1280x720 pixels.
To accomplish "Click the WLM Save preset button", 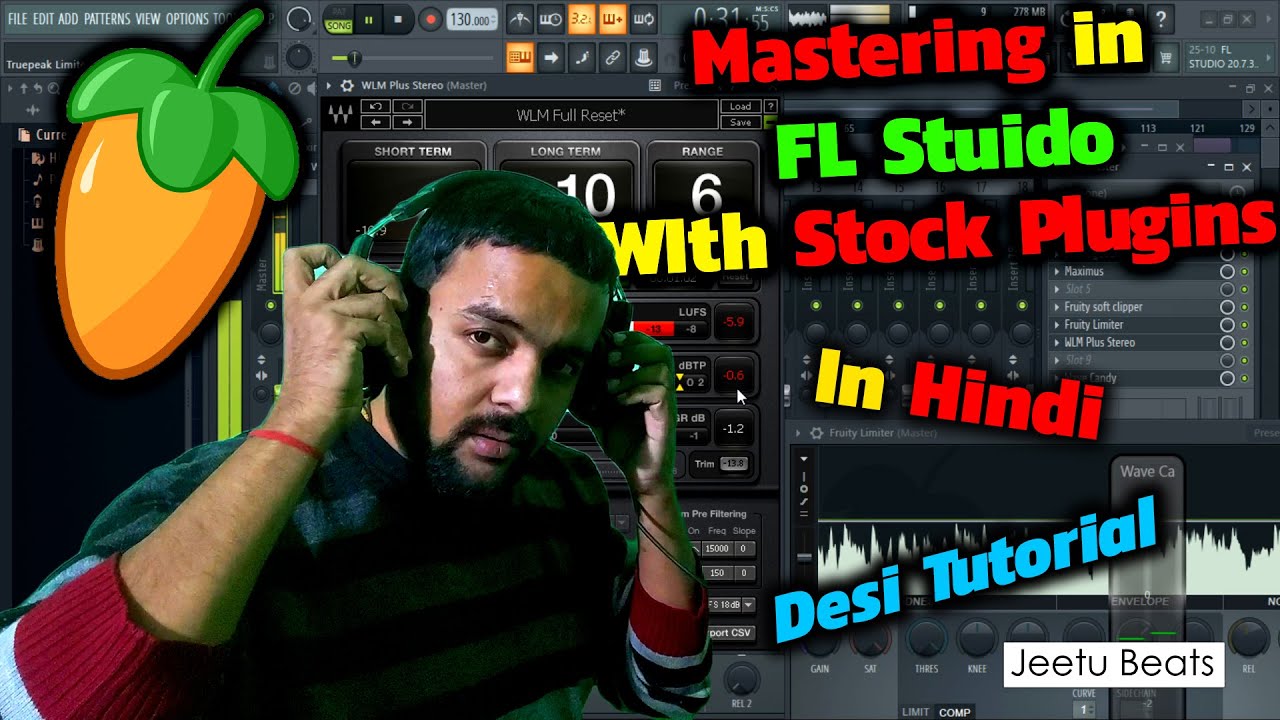I will tap(740, 122).
